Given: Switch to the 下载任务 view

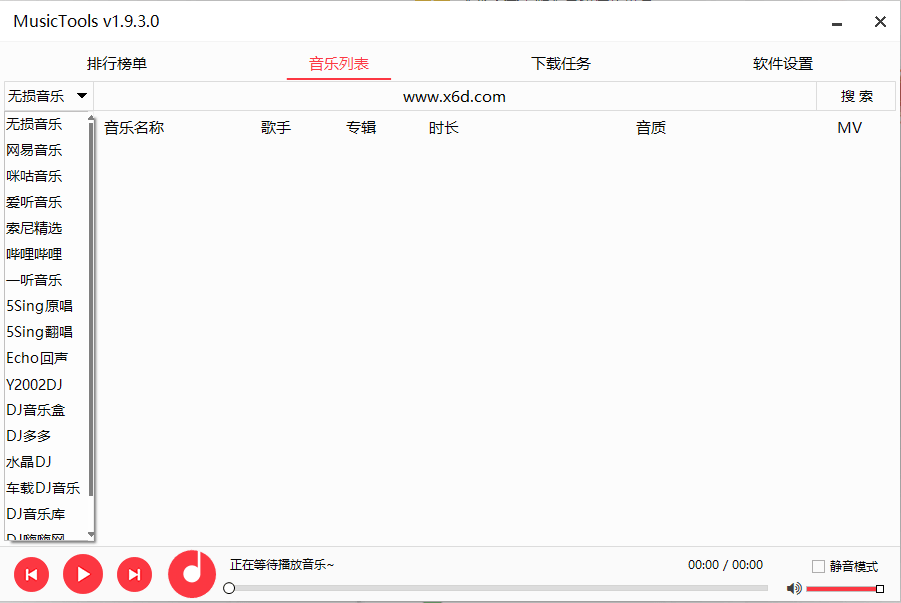Looking at the screenshot, I should [x=558, y=62].
